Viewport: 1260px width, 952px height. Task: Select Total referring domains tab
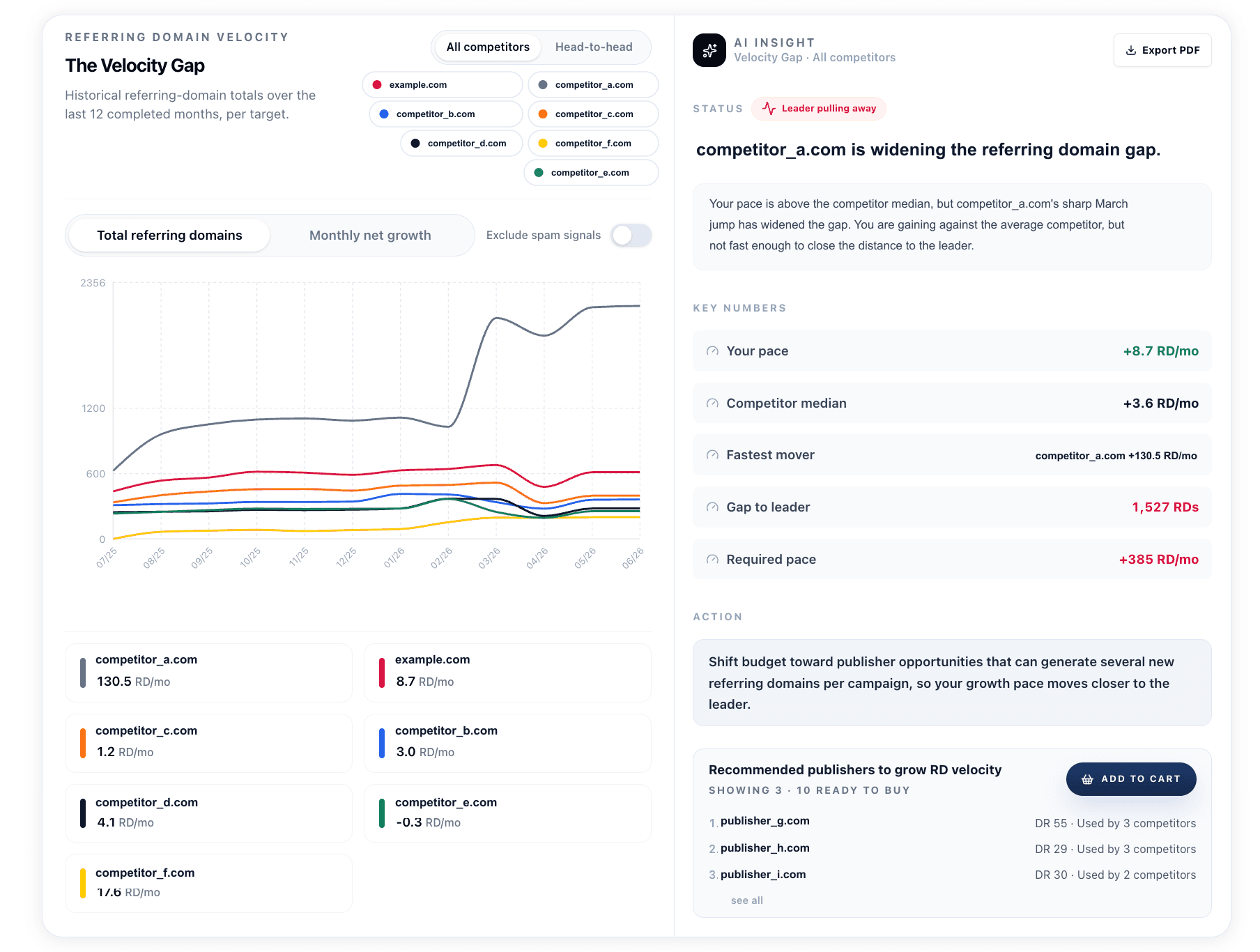[x=169, y=236]
